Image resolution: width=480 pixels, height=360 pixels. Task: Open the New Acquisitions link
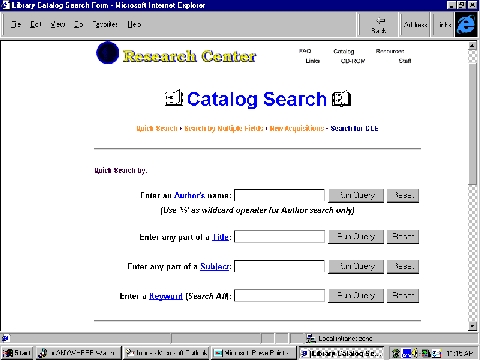click(x=297, y=128)
